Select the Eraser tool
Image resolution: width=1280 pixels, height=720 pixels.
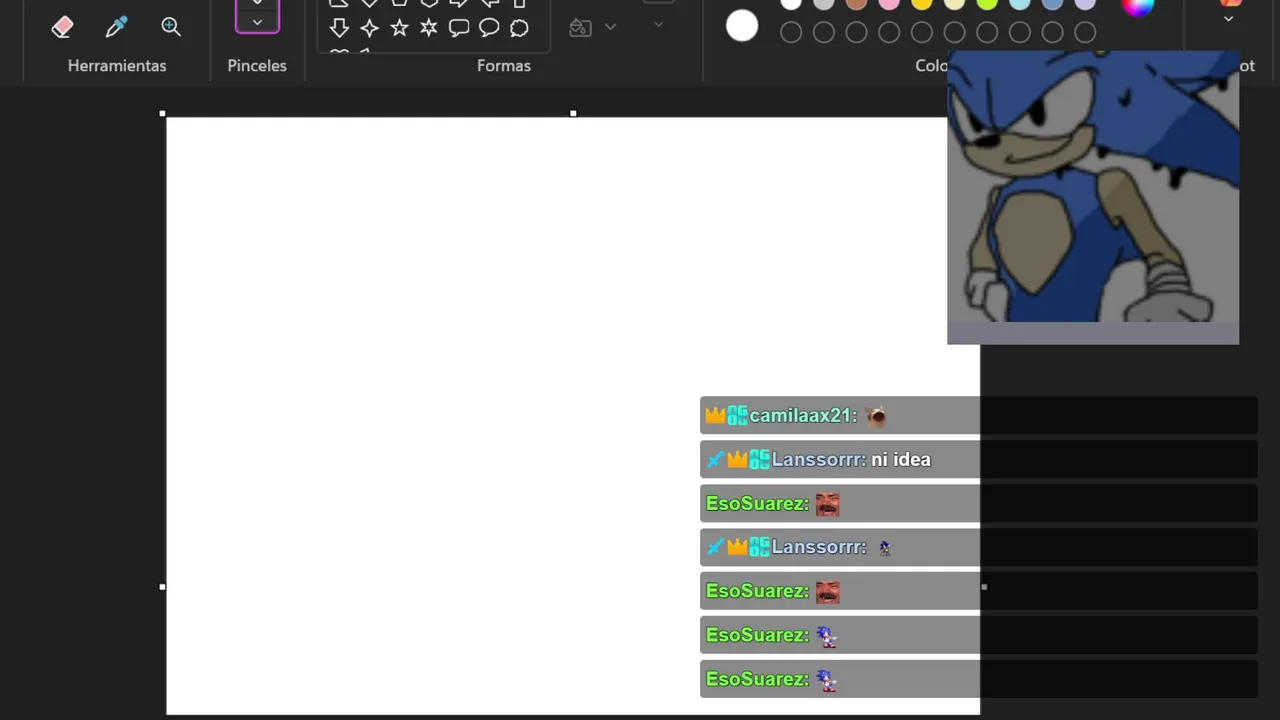[62, 27]
